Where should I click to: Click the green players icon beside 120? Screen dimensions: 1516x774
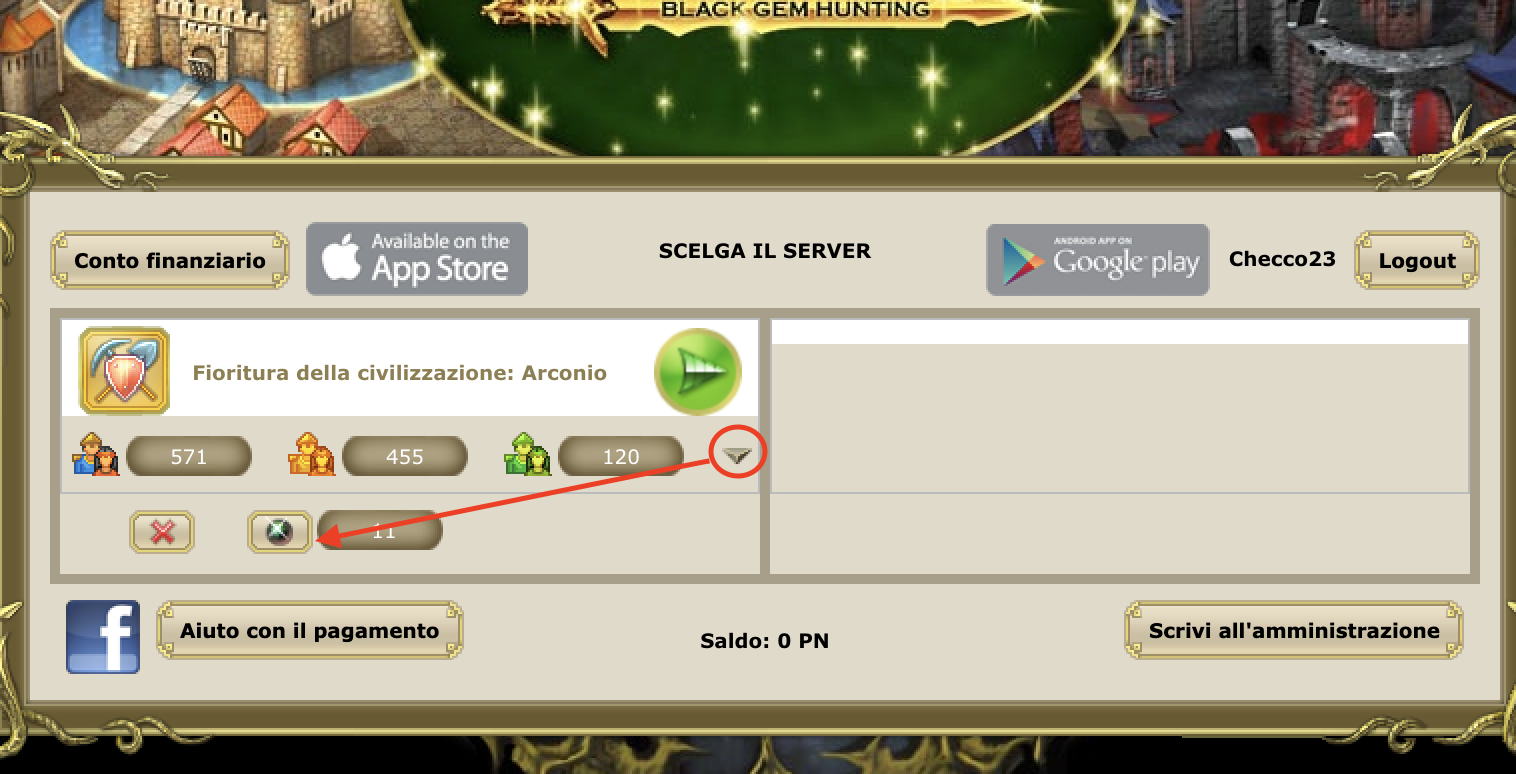click(528, 455)
